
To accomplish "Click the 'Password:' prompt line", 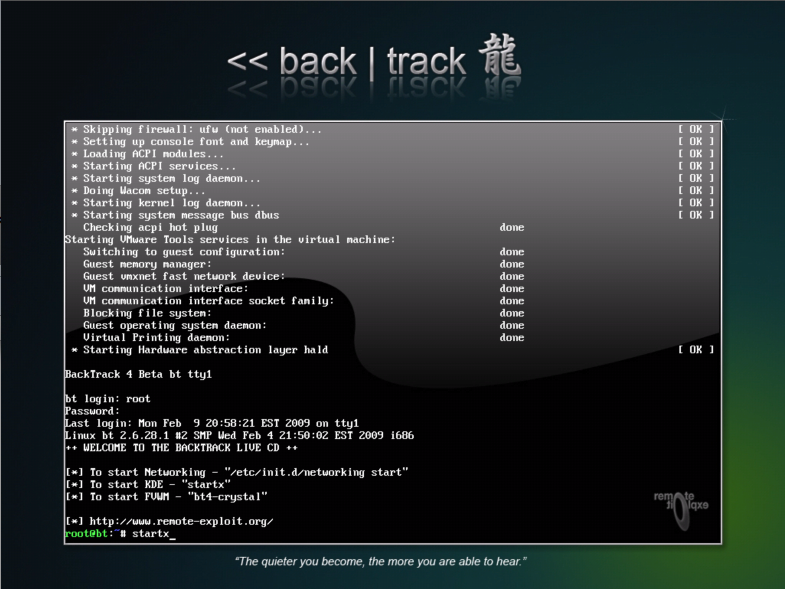I will tap(93, 411).
